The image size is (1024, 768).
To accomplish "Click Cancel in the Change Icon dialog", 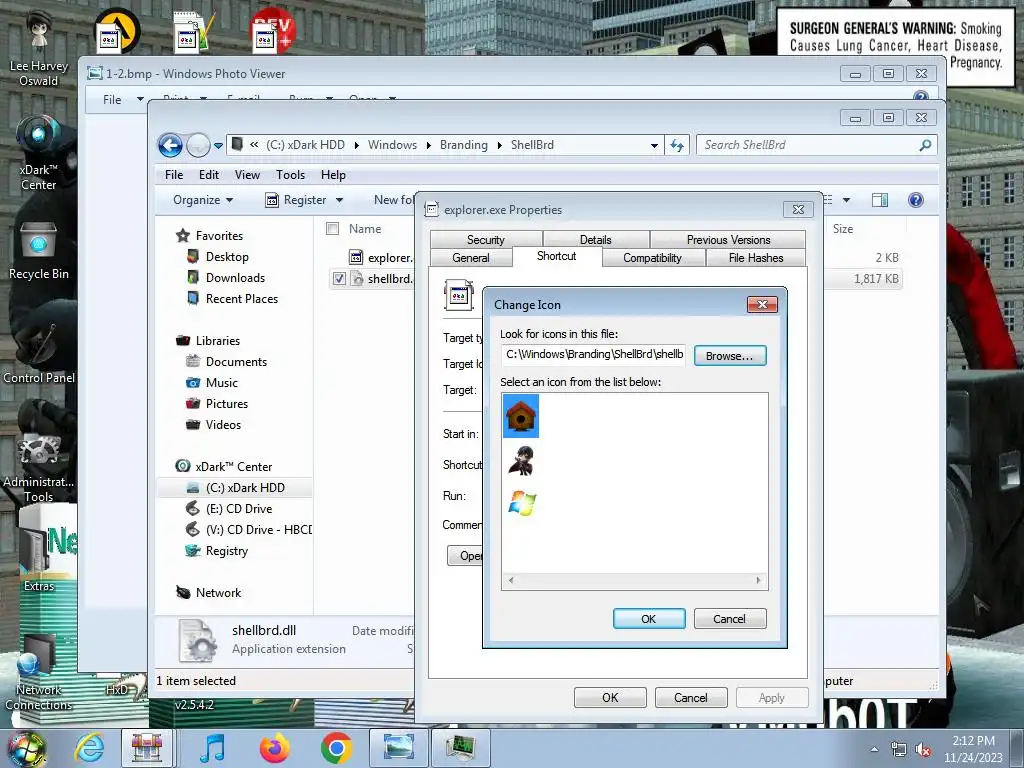I will [x=729, y=618].
